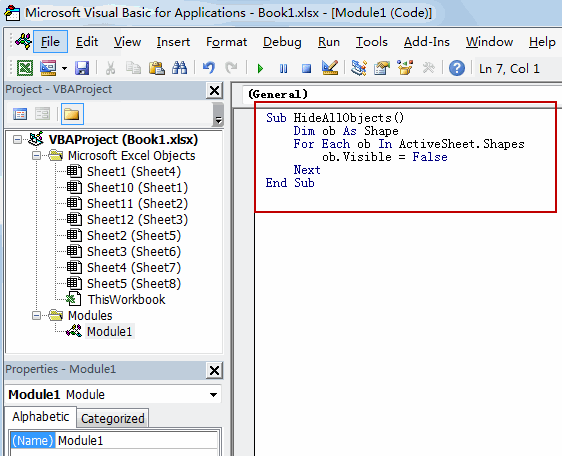Viewport: 562px width, 456px height.
Task: Open Properties Window toolbar icon
Action: (382, 68)
